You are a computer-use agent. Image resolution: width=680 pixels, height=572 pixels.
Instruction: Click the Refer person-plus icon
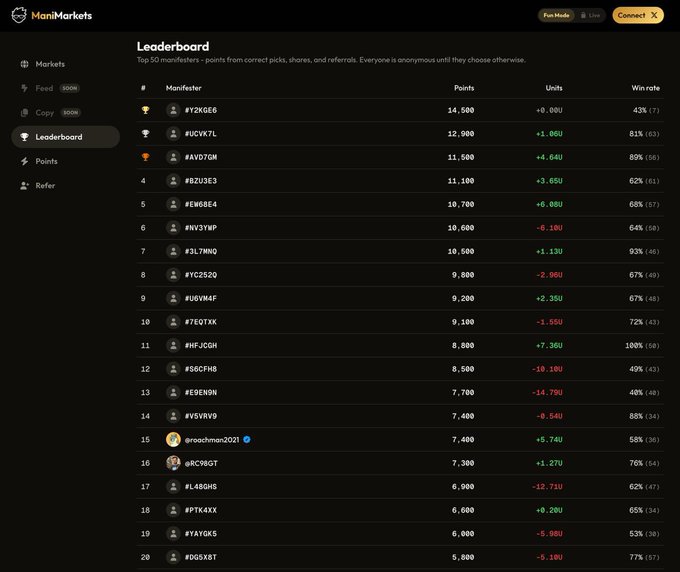(24, 186)
